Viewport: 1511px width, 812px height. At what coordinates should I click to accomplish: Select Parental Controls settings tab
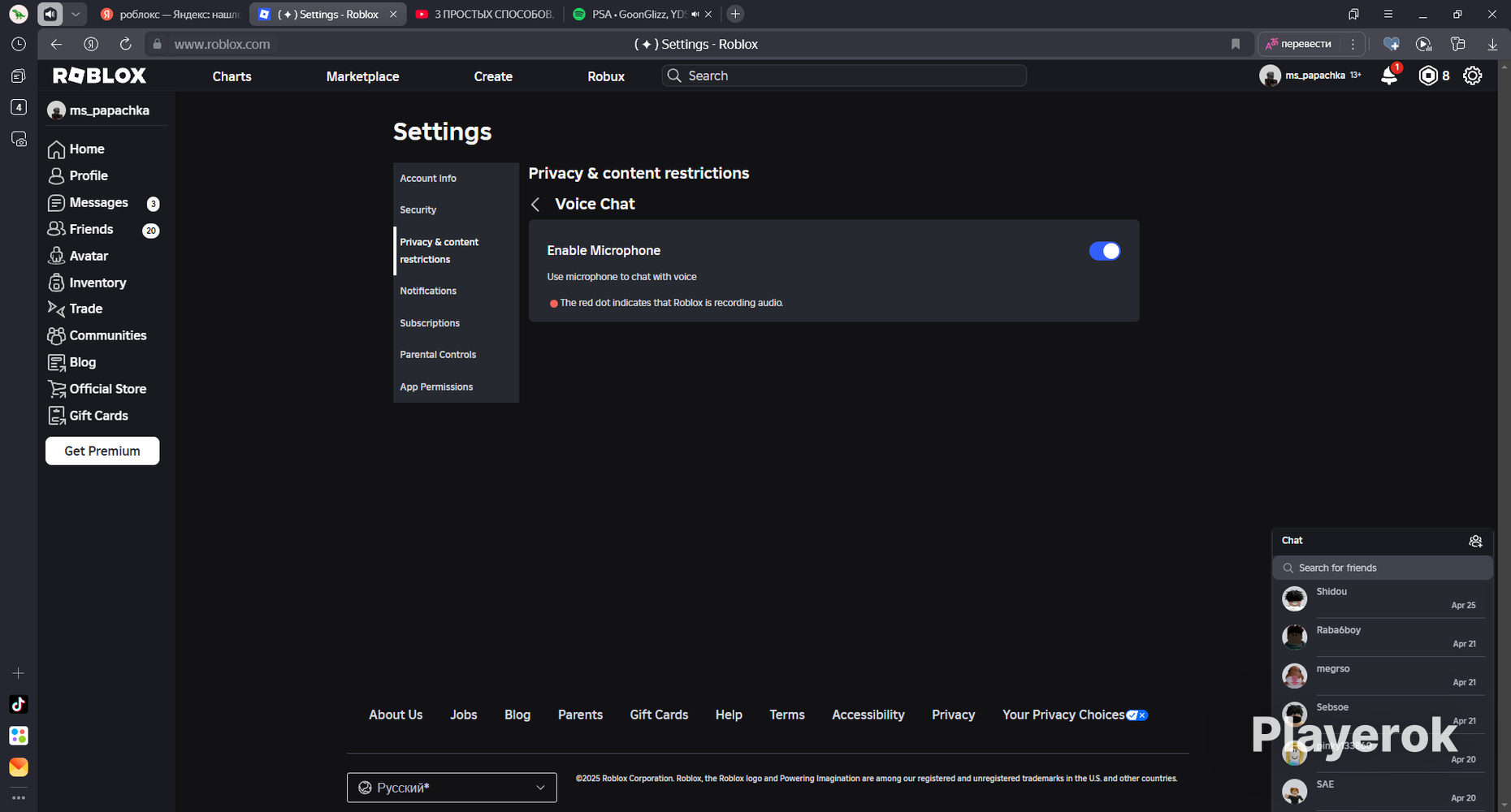[456, 355]
